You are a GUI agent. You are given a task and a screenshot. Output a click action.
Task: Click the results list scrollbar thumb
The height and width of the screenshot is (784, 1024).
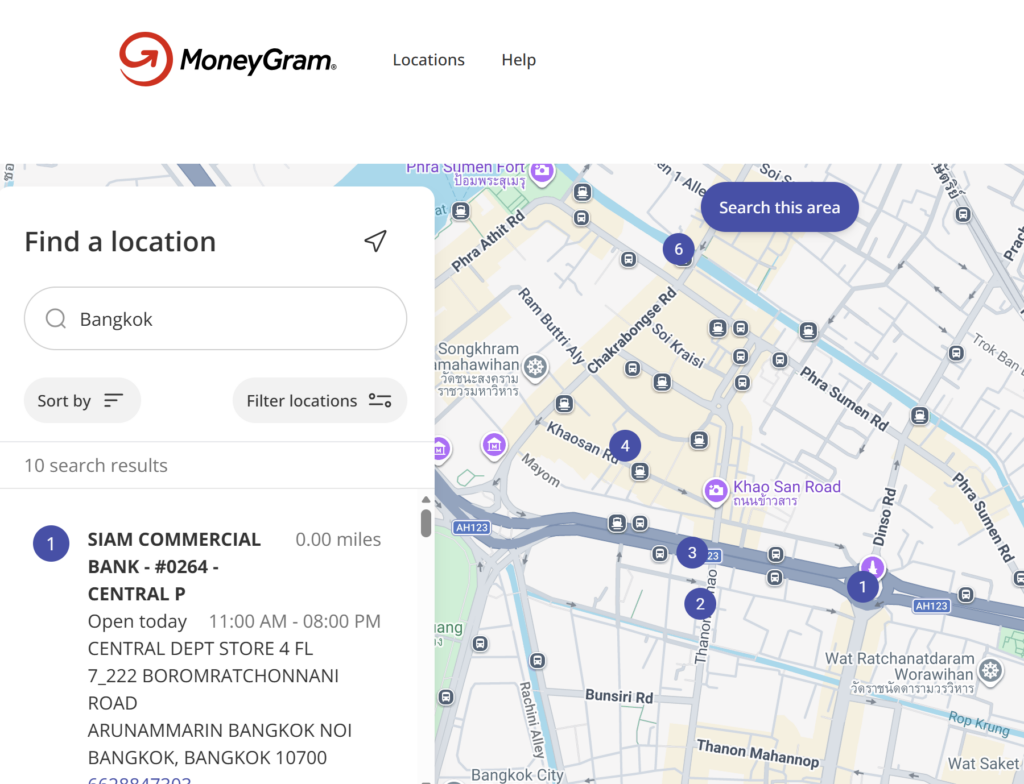(426, 523)
